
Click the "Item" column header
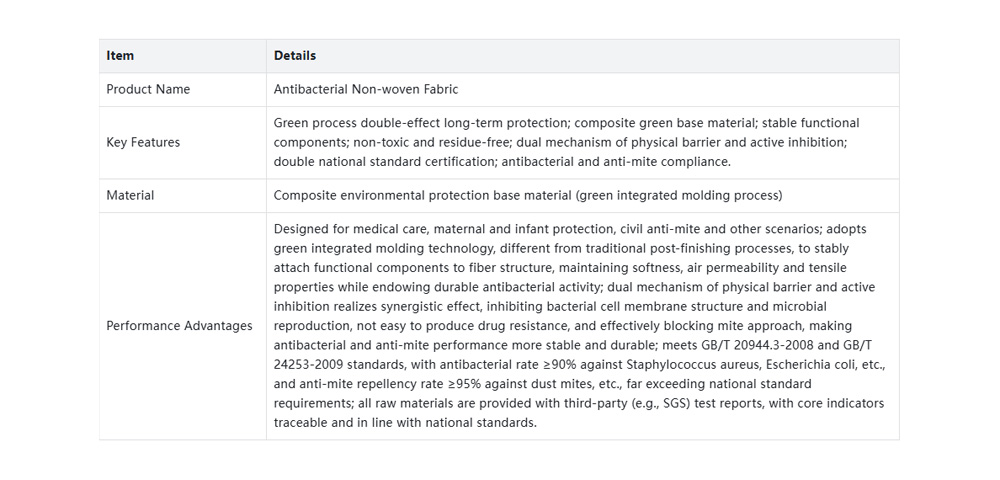(x=120, y=56)
